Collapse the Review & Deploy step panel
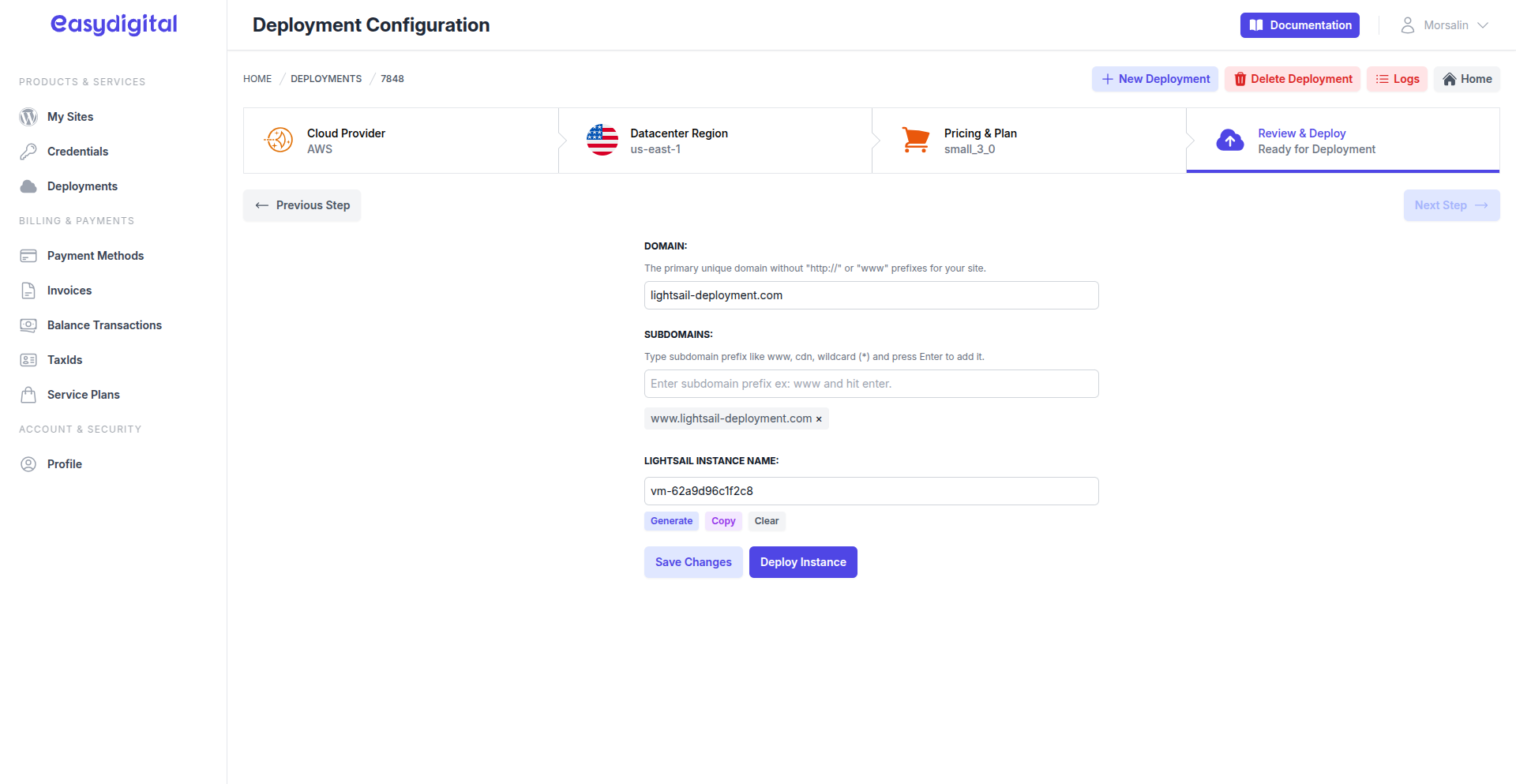 1315,140
